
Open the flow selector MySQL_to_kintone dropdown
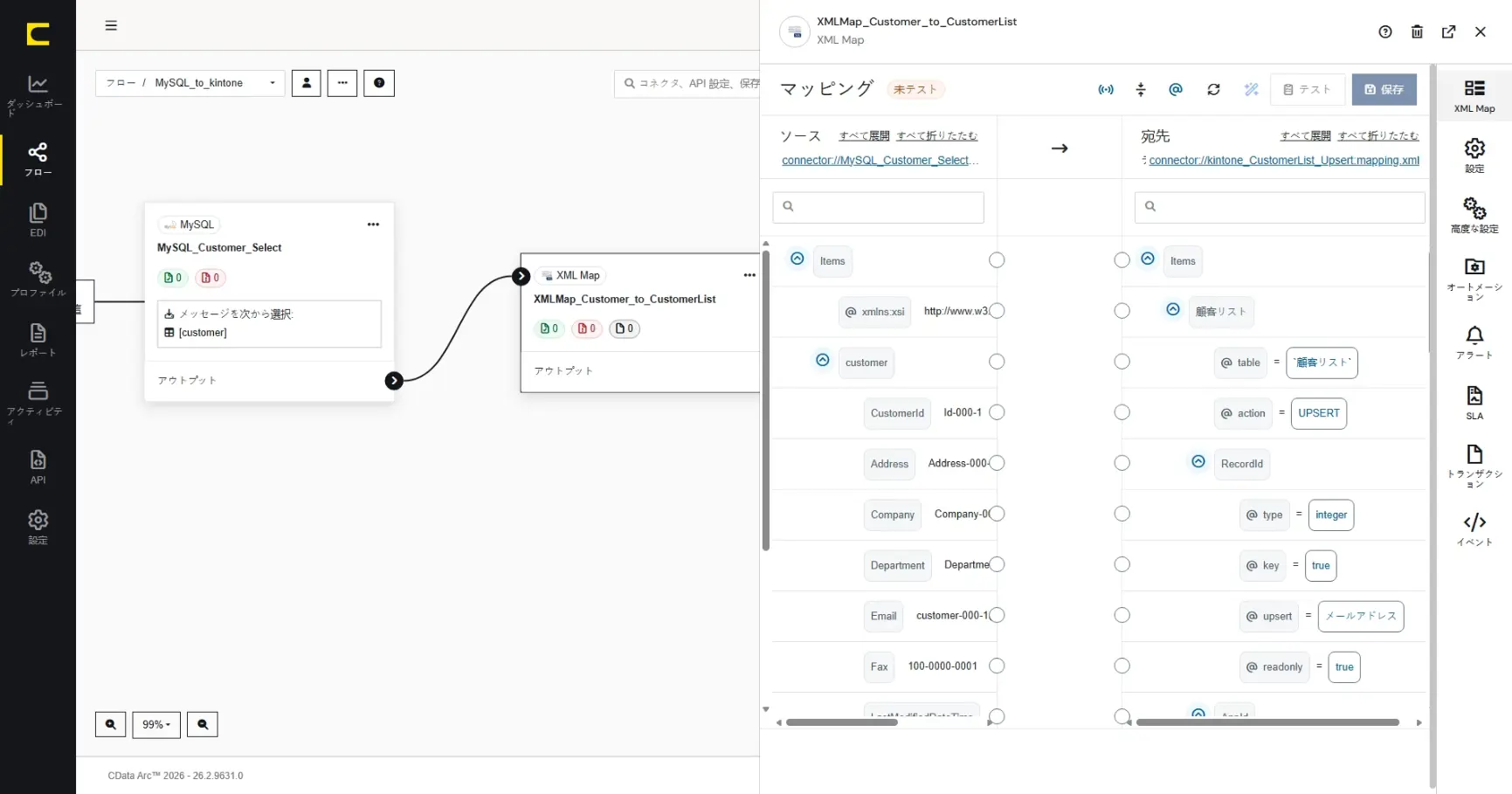(190, 83)
